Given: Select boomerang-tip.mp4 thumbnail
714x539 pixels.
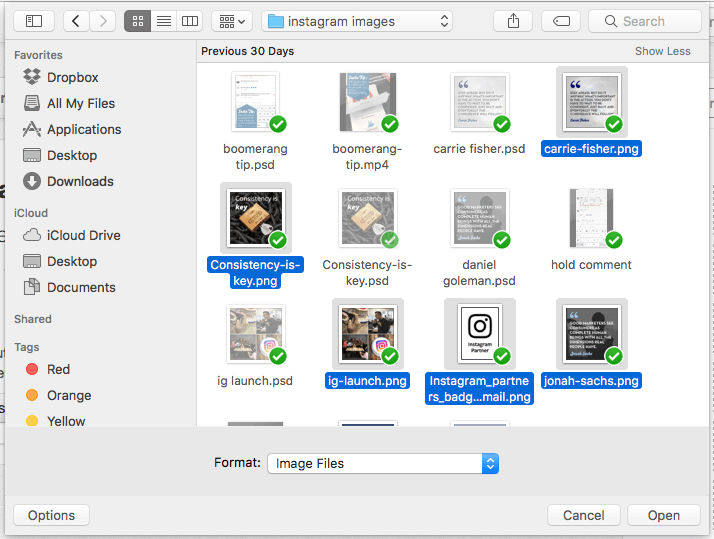Looking at the screenshot, I should [368, 102].
